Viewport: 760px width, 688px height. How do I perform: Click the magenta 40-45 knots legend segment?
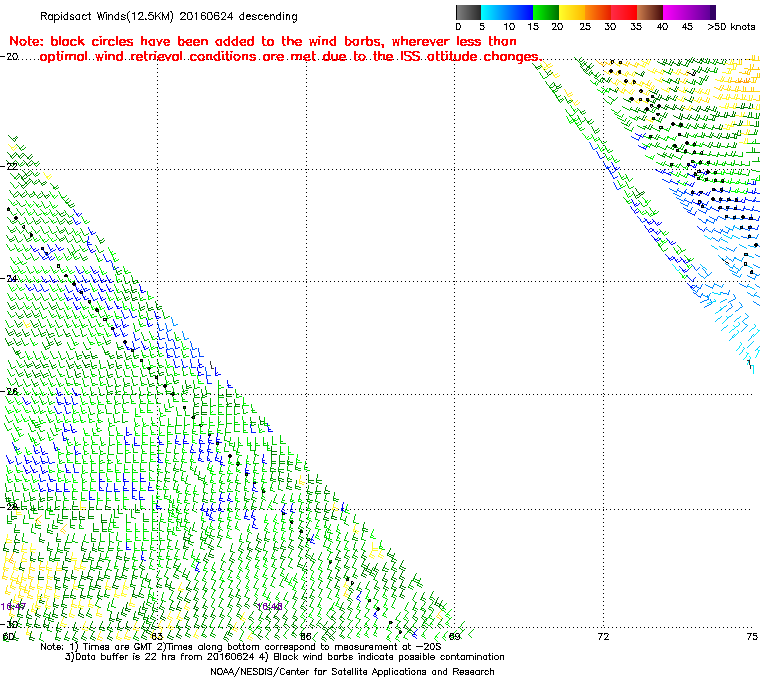[x=676, y=12]
